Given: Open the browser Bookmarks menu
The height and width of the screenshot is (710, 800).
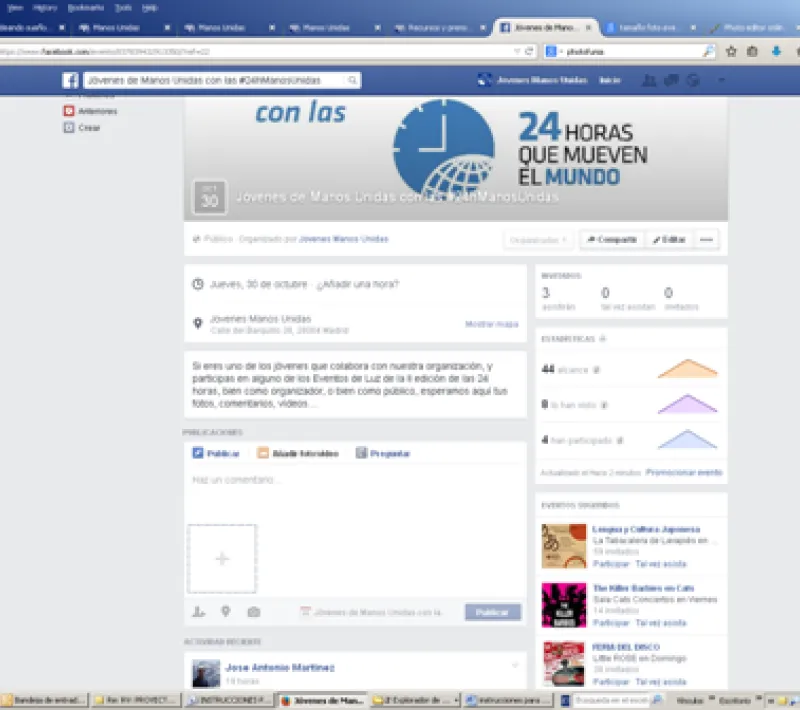Looking at the screenshot, I should point(86,8).
